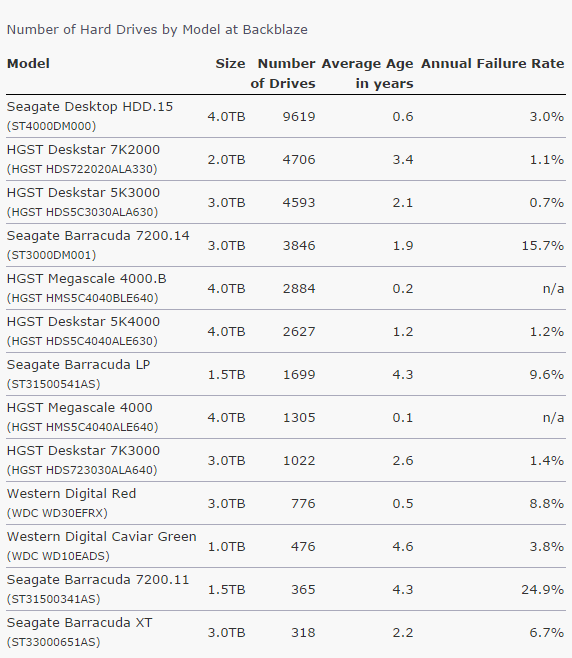The width and height of the screenshot is (572, 658).
Task: Click the Model column header
Action: click(x=28, y=64)
